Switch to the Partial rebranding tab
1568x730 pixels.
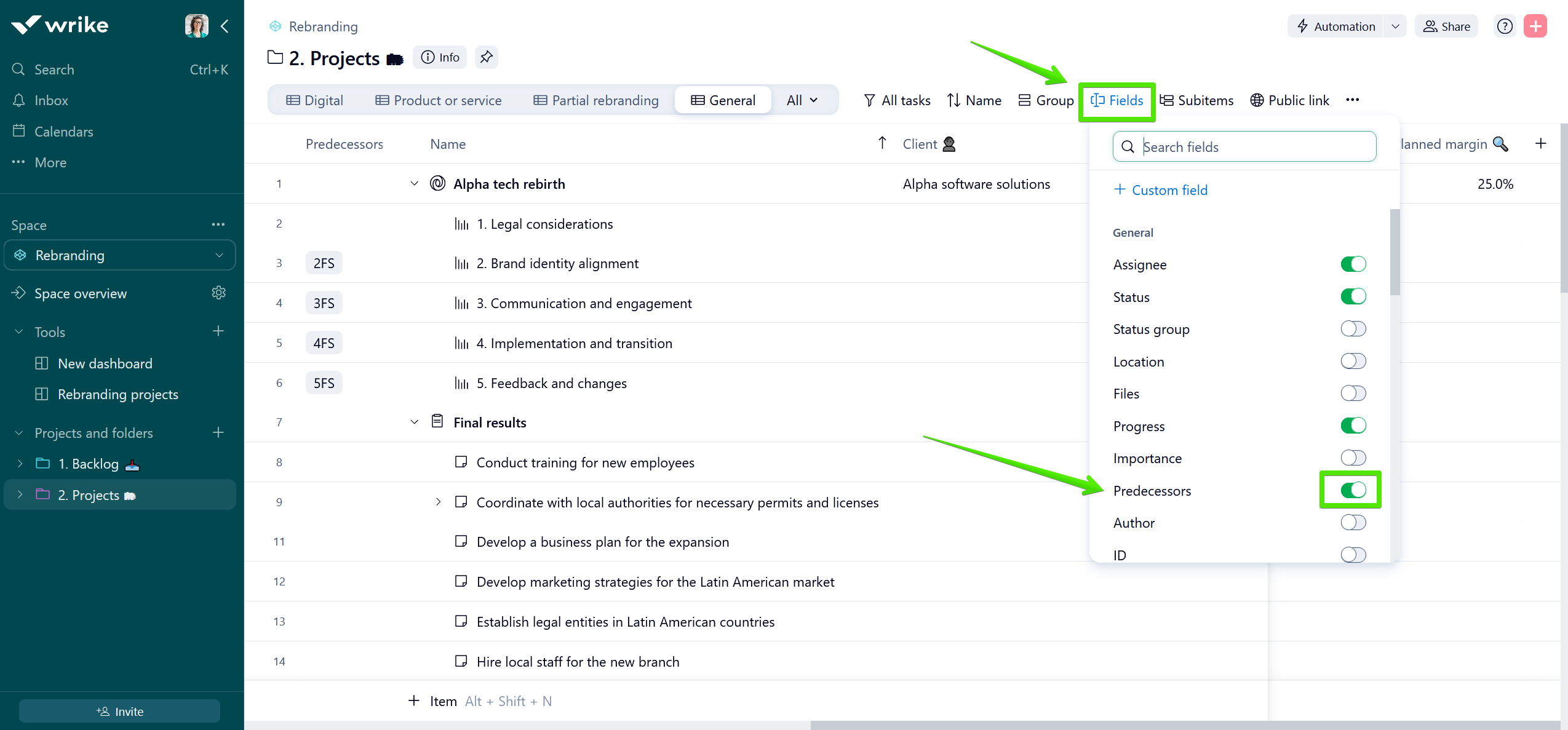point(595,100)
